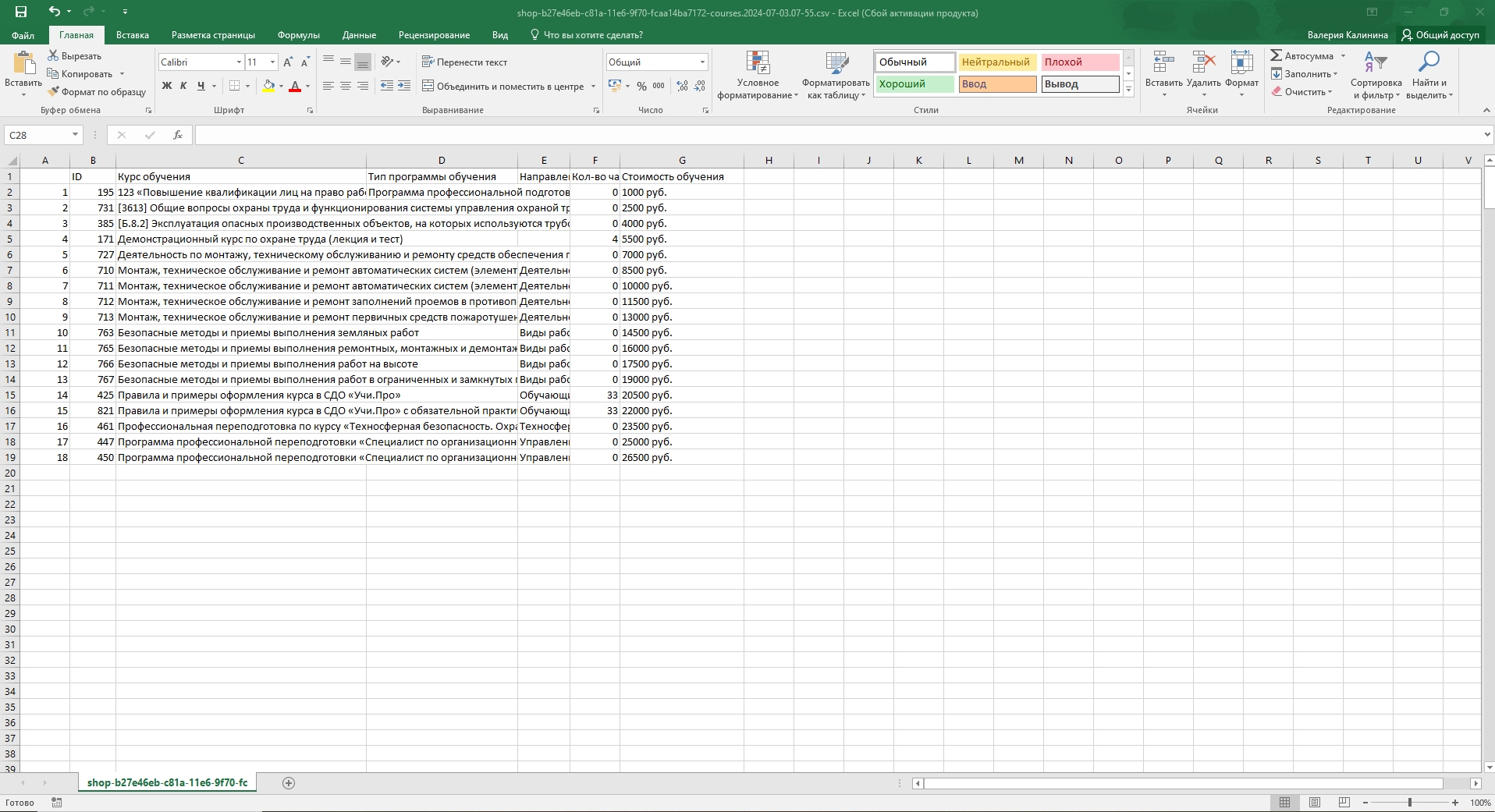Click Wrap Text (Перенести текст)
The width and height of the screenshot is (1495, 812).
pyautogui.click(x=465, y=62)
